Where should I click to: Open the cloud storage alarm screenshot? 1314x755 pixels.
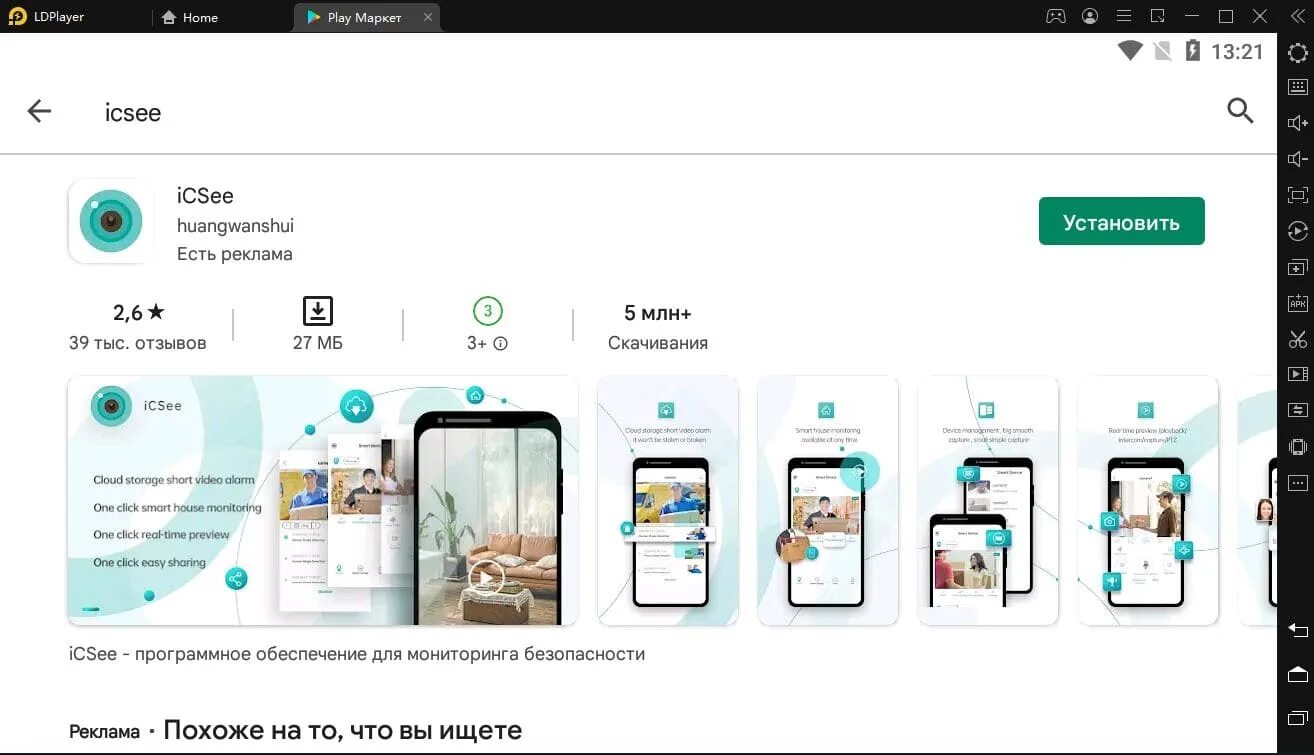pyautogui.click(x=667, y=501)
